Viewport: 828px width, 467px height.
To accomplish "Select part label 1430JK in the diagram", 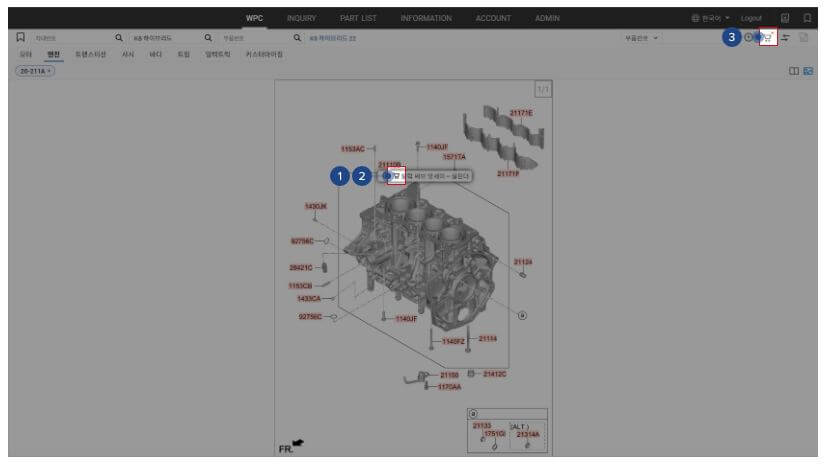I will [316, 206].
